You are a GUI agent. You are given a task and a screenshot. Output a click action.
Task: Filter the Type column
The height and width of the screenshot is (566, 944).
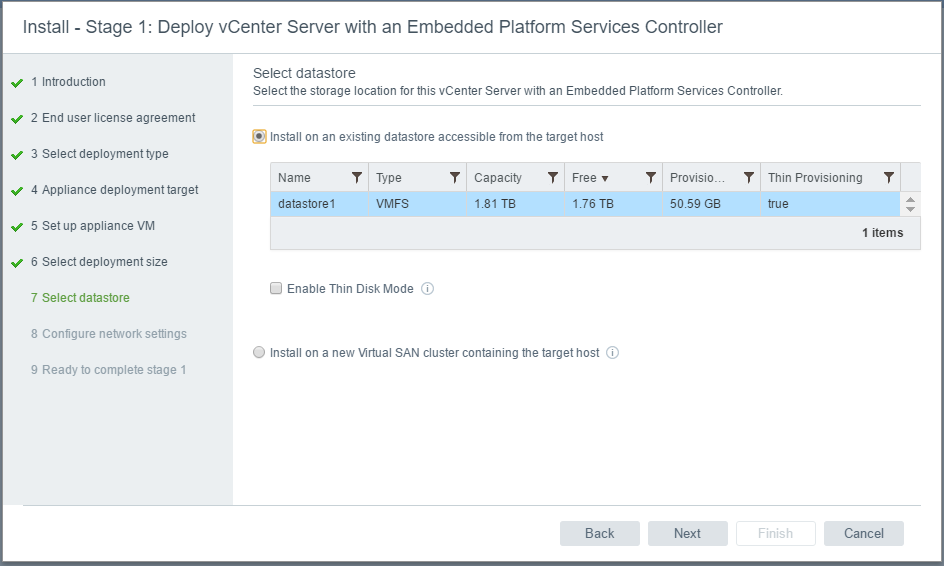coord(455,178)
